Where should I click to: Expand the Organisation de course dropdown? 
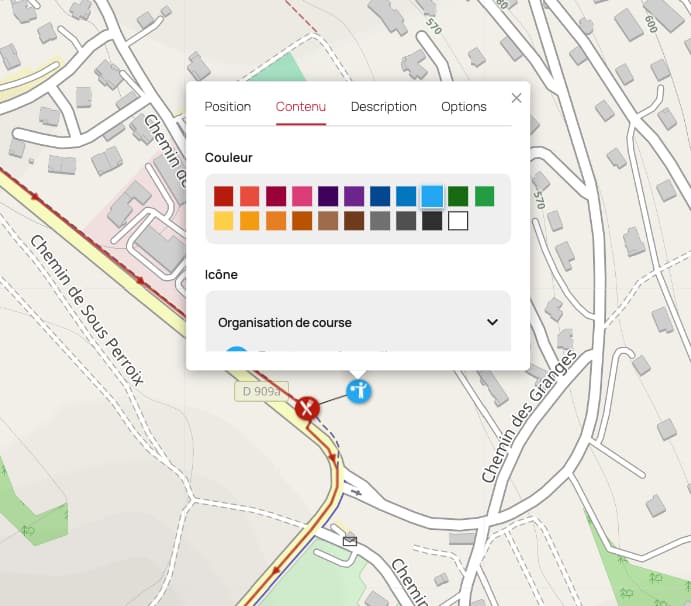pos(358,323)
